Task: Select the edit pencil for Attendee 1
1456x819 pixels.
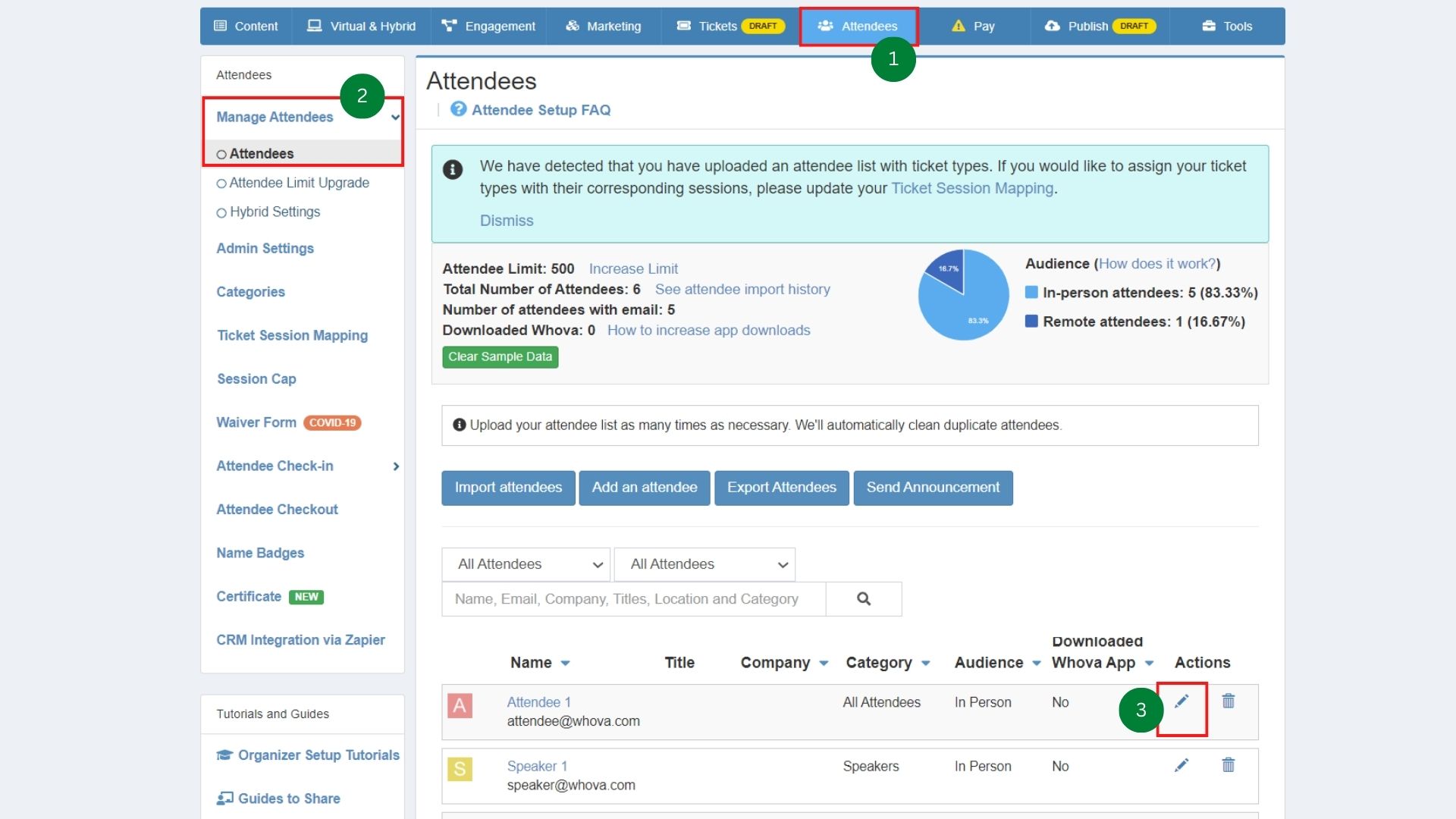Action: click(1181, 701)
